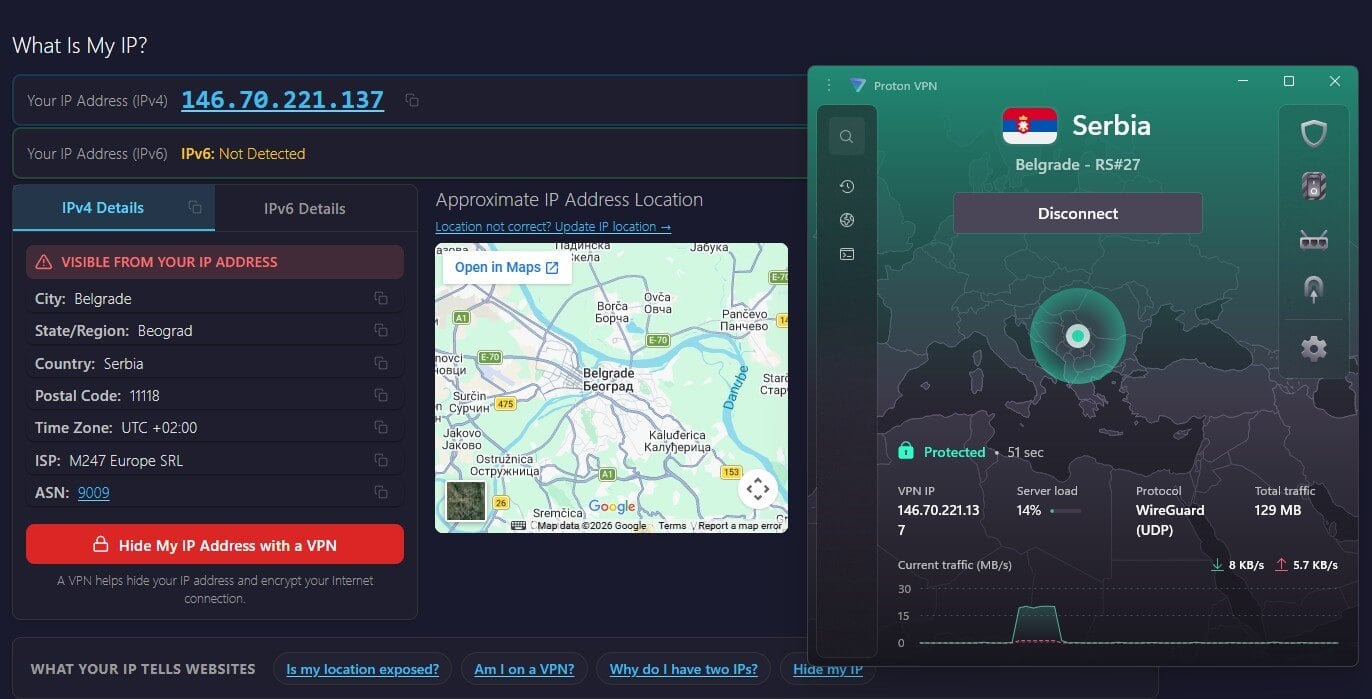Copy the IPv4 address 146.70.221.137
The width and height of the screenshot is (1372, 699).
pos(412,100)
